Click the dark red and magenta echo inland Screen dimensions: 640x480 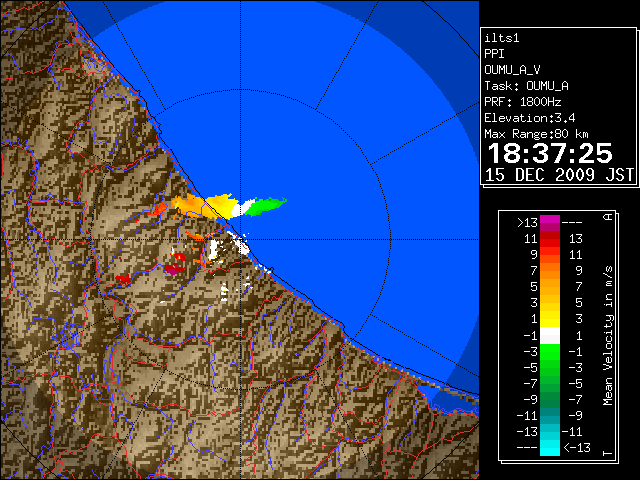coord(173,269)
